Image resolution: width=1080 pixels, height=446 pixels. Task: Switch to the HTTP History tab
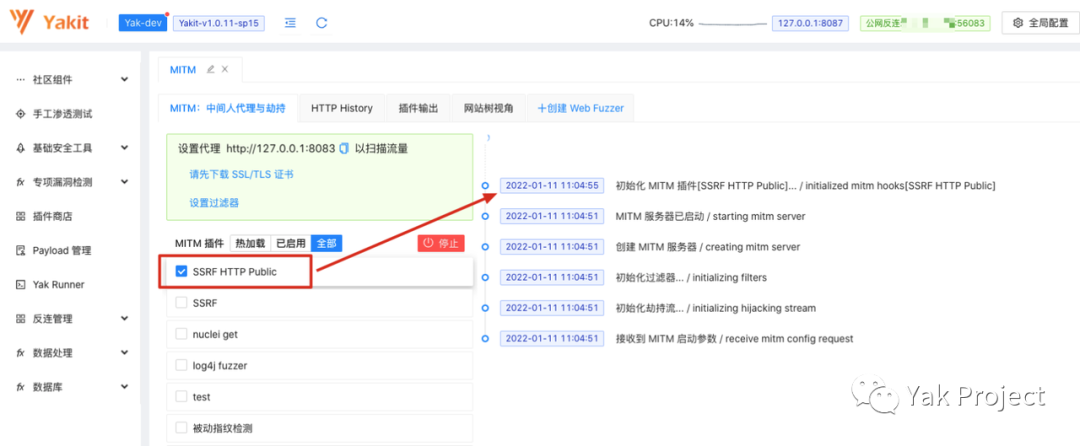[342, 108]
